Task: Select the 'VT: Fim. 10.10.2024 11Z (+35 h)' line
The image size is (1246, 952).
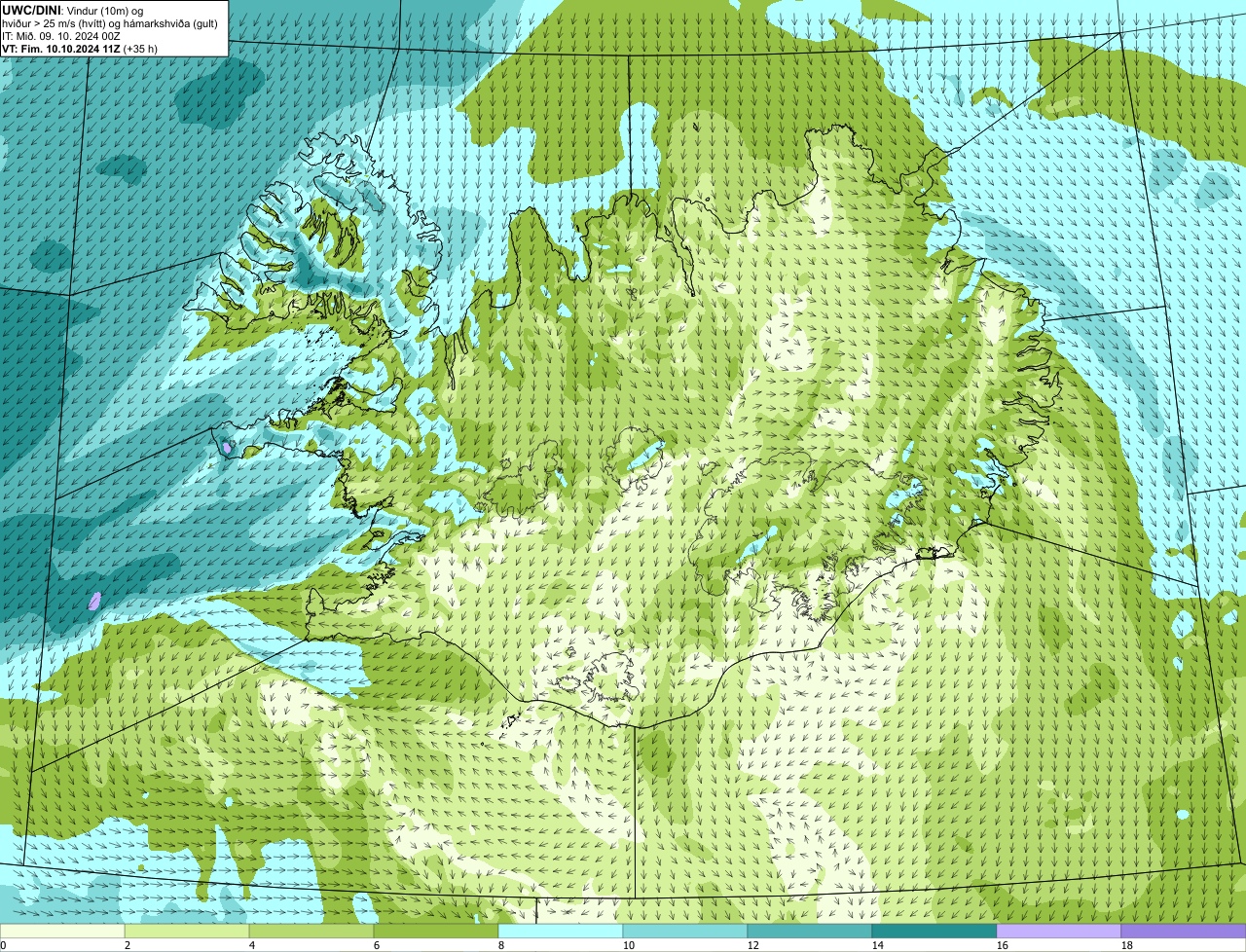Action: pyautogui.click(x=80, y=49)
